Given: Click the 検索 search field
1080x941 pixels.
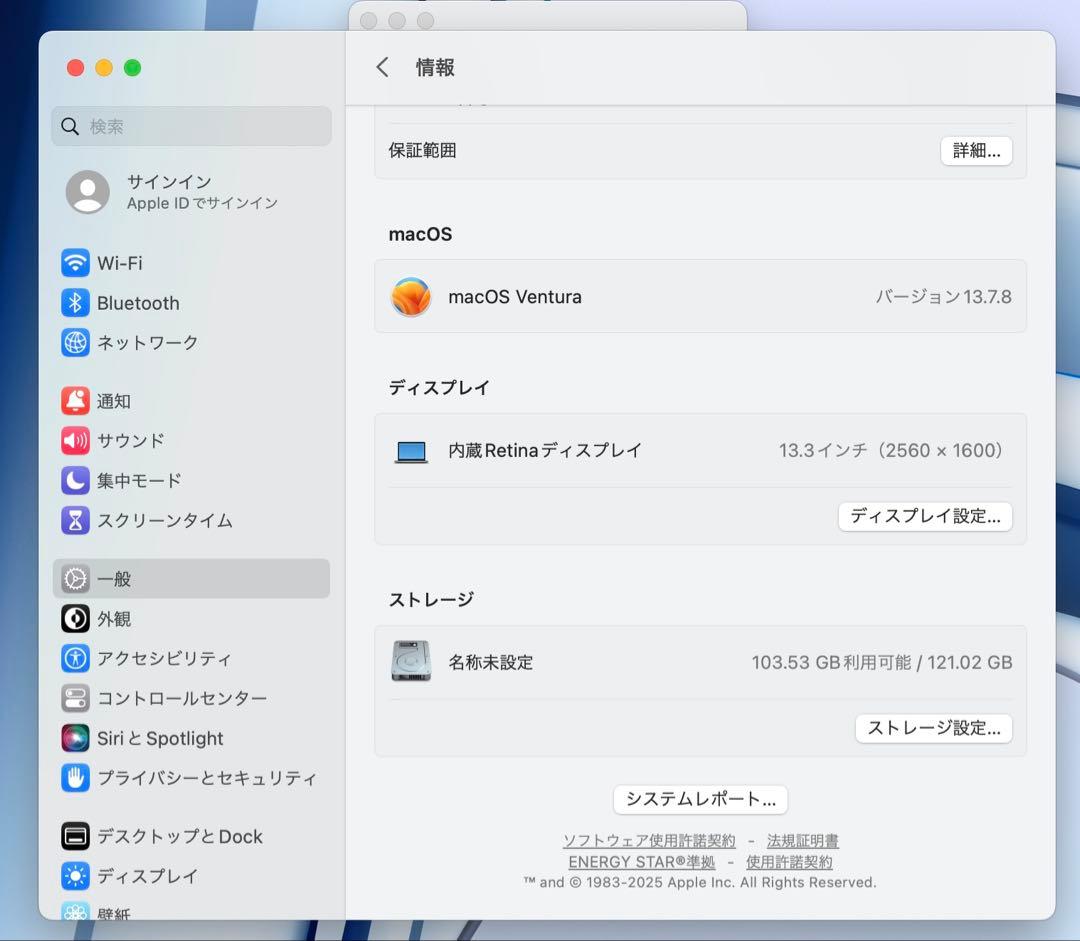Looking at the screenshot, I should pos(190,126).
